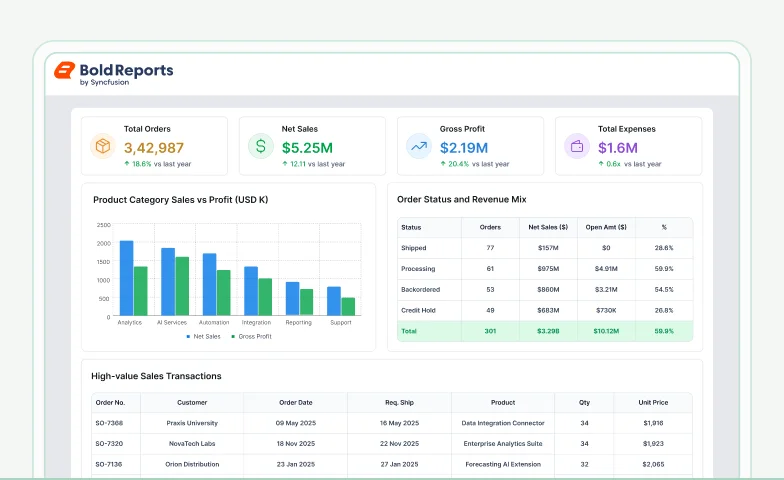This screenshot has height=480, width=784.
Task: Click the Total row label
Action: click(x=408, y=331)
